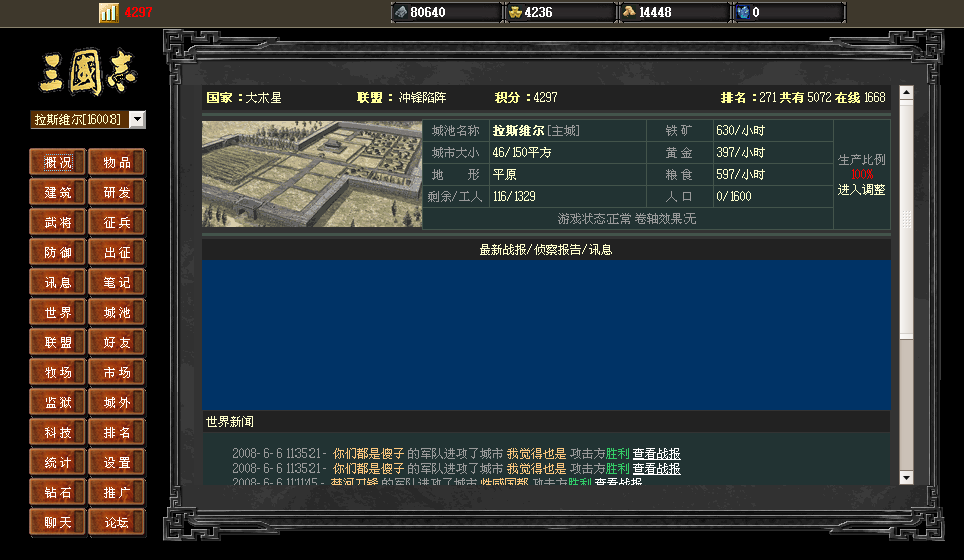Open the 监狱 prison button

click(x=57, y=403)
